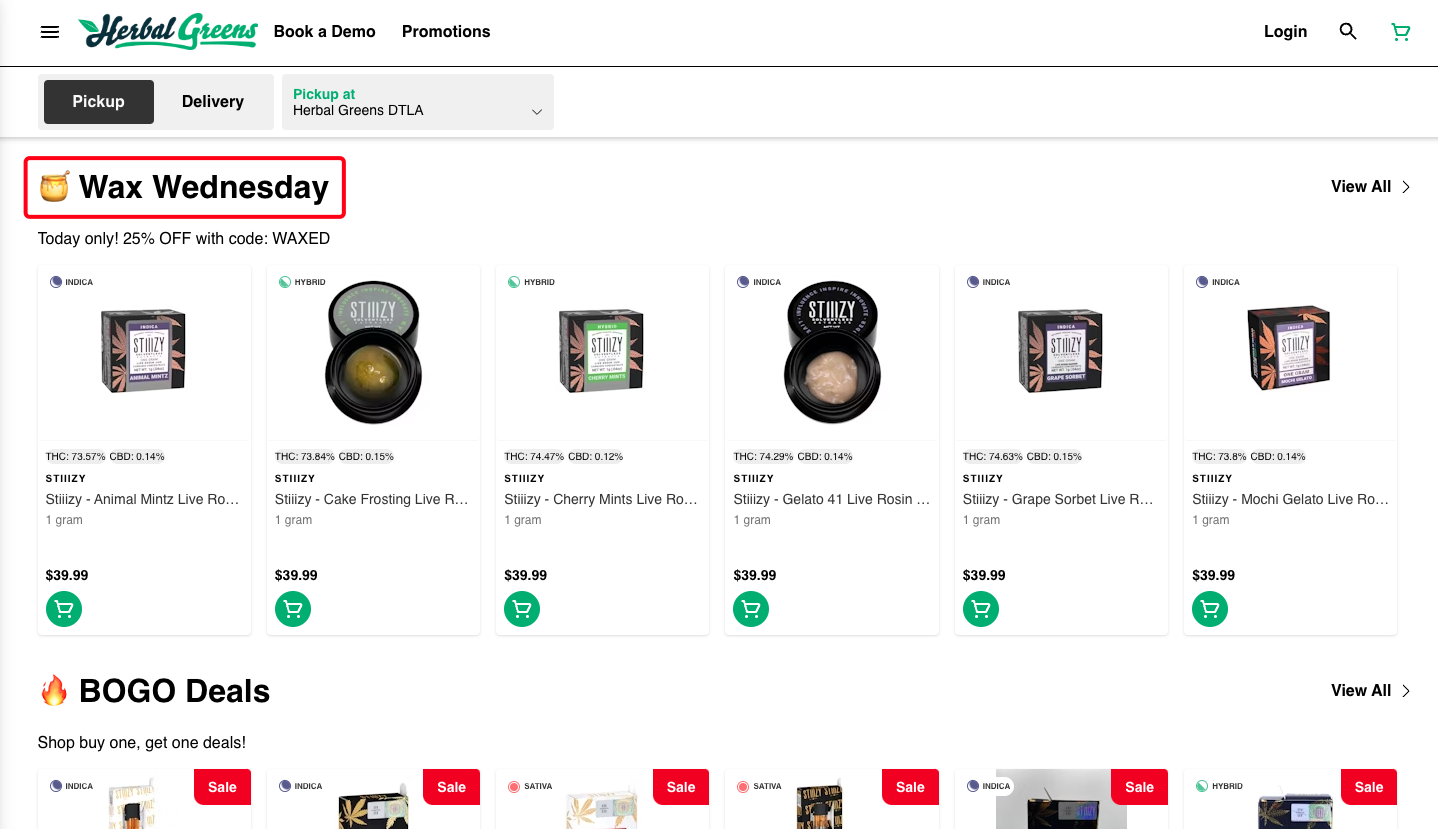Click 'THC: 74.63%' on Grape Sorbet card
This screenshot has width=1438, height=829.
992,457
